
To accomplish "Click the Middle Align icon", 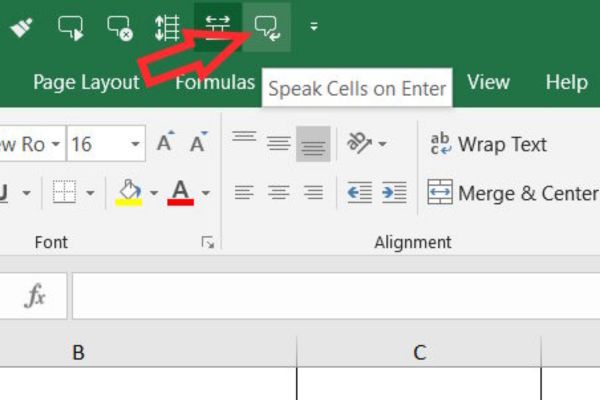I will pyautogui.click(x=279, y=144).
